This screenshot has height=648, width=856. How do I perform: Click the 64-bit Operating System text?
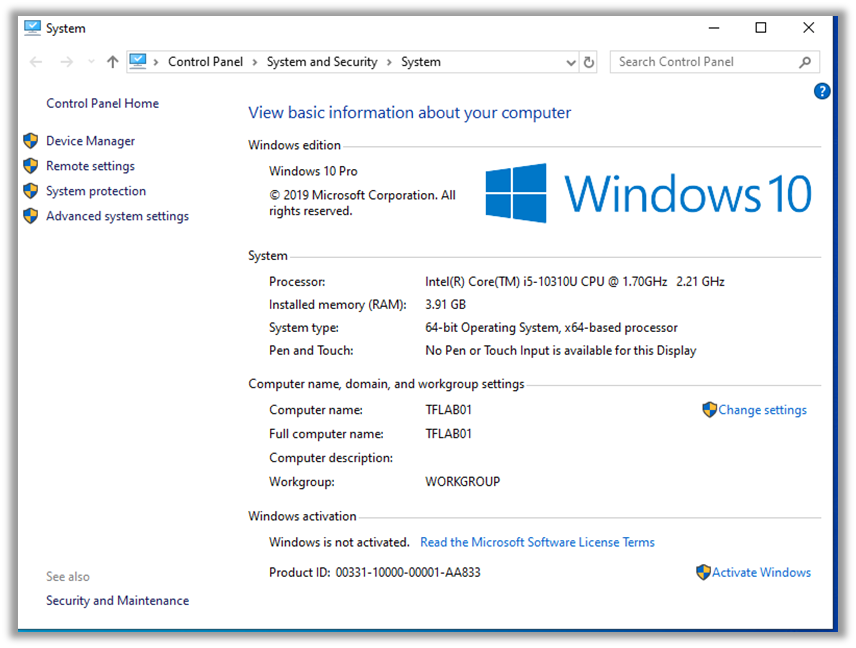click(x=551, y=328)
